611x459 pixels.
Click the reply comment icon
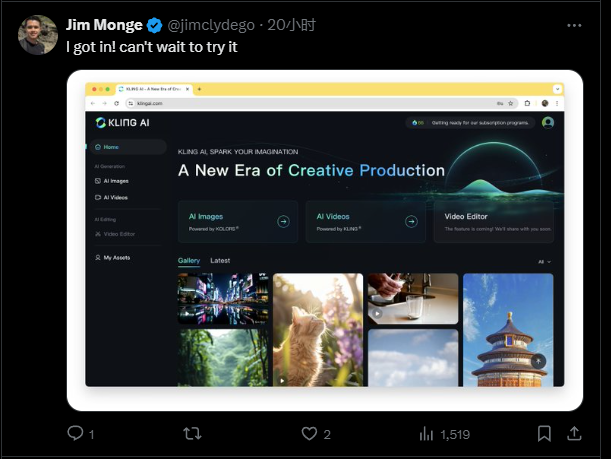[75, 433]
